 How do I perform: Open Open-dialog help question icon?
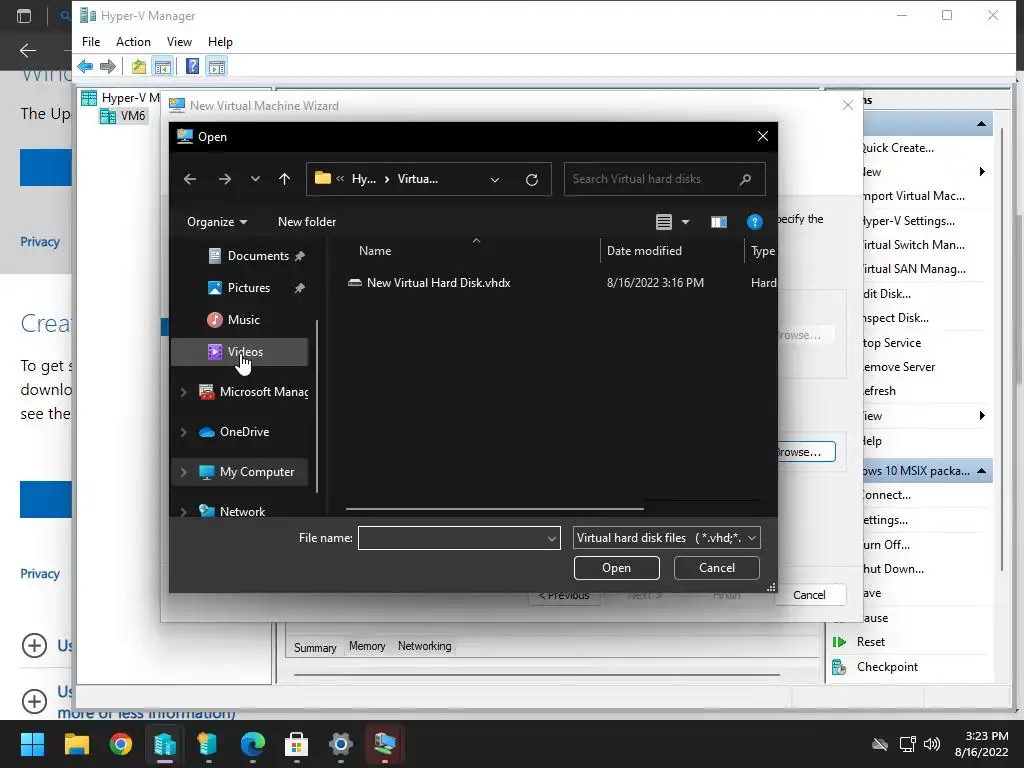pyautogui.click(x=754, y=222)
